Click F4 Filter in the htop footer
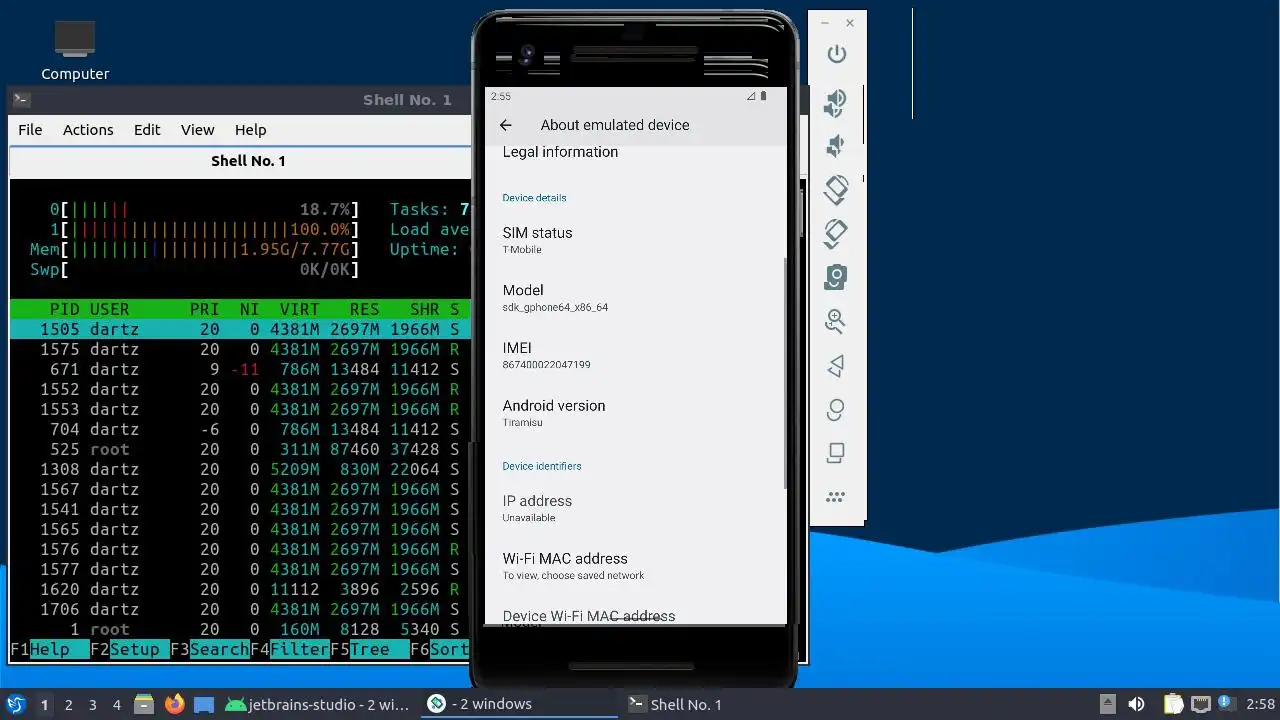This screenshot has width=1280, height=720. point(290,649)
